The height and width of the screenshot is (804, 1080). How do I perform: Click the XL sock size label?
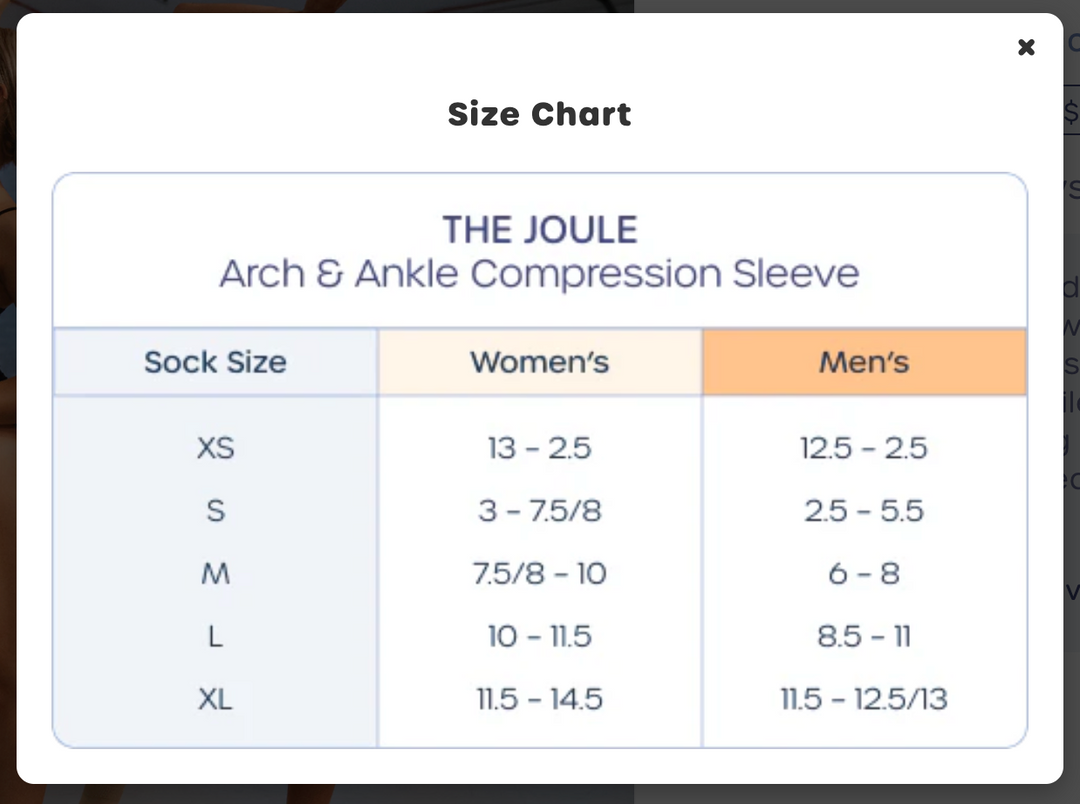point(214,700)
